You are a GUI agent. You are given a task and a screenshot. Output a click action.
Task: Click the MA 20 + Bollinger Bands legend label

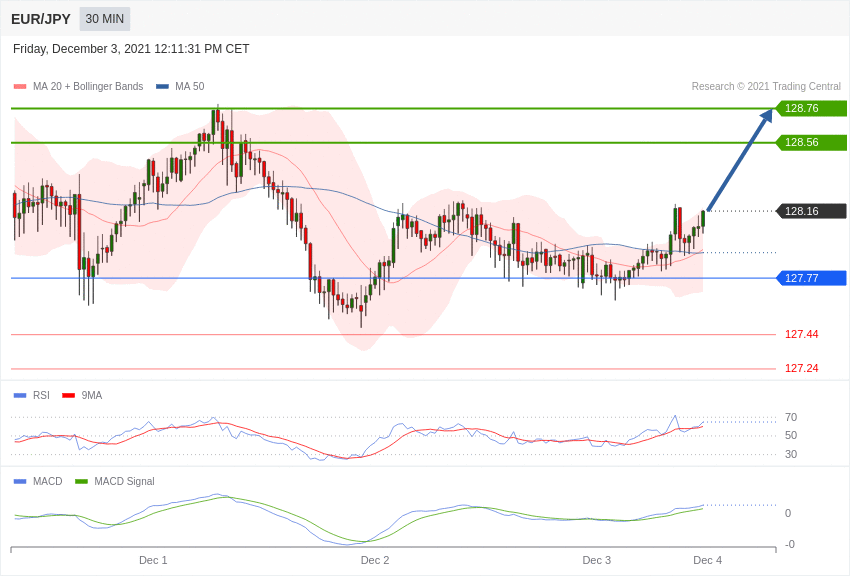coord(88,86)
